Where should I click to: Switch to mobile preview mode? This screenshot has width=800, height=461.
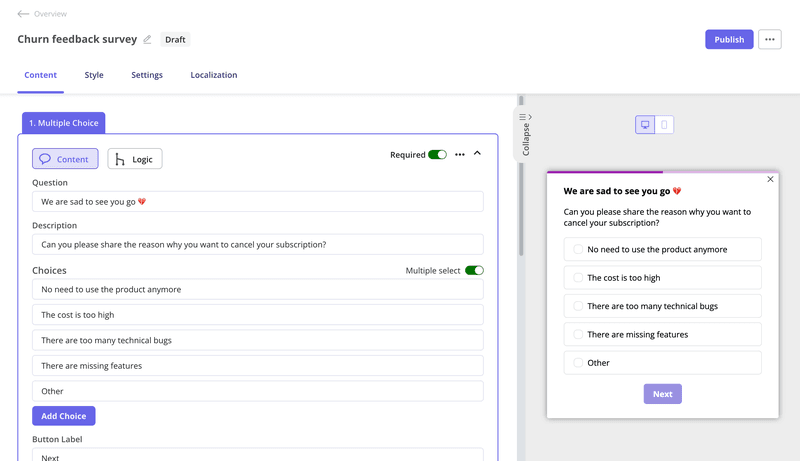point(664,125)
